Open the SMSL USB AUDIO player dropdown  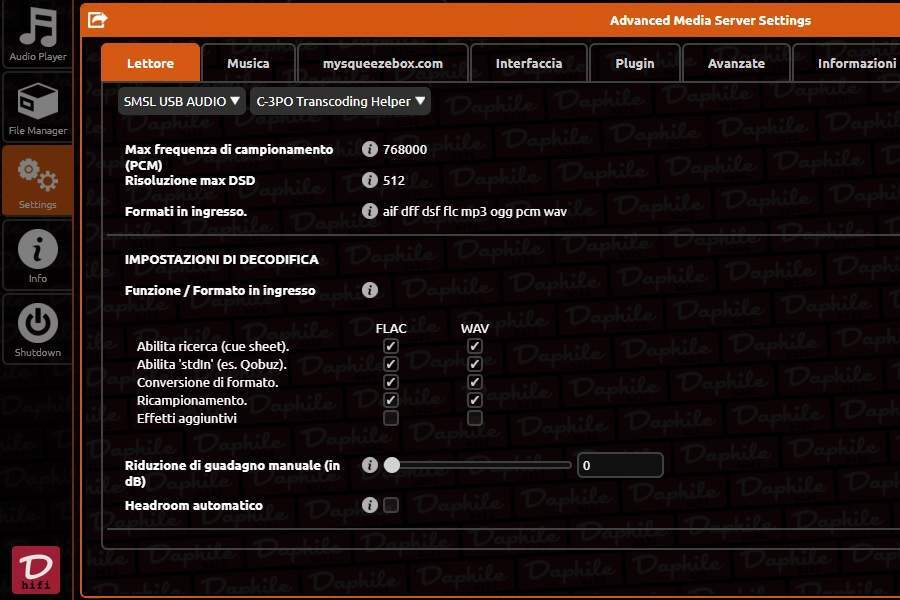point(182,101)
